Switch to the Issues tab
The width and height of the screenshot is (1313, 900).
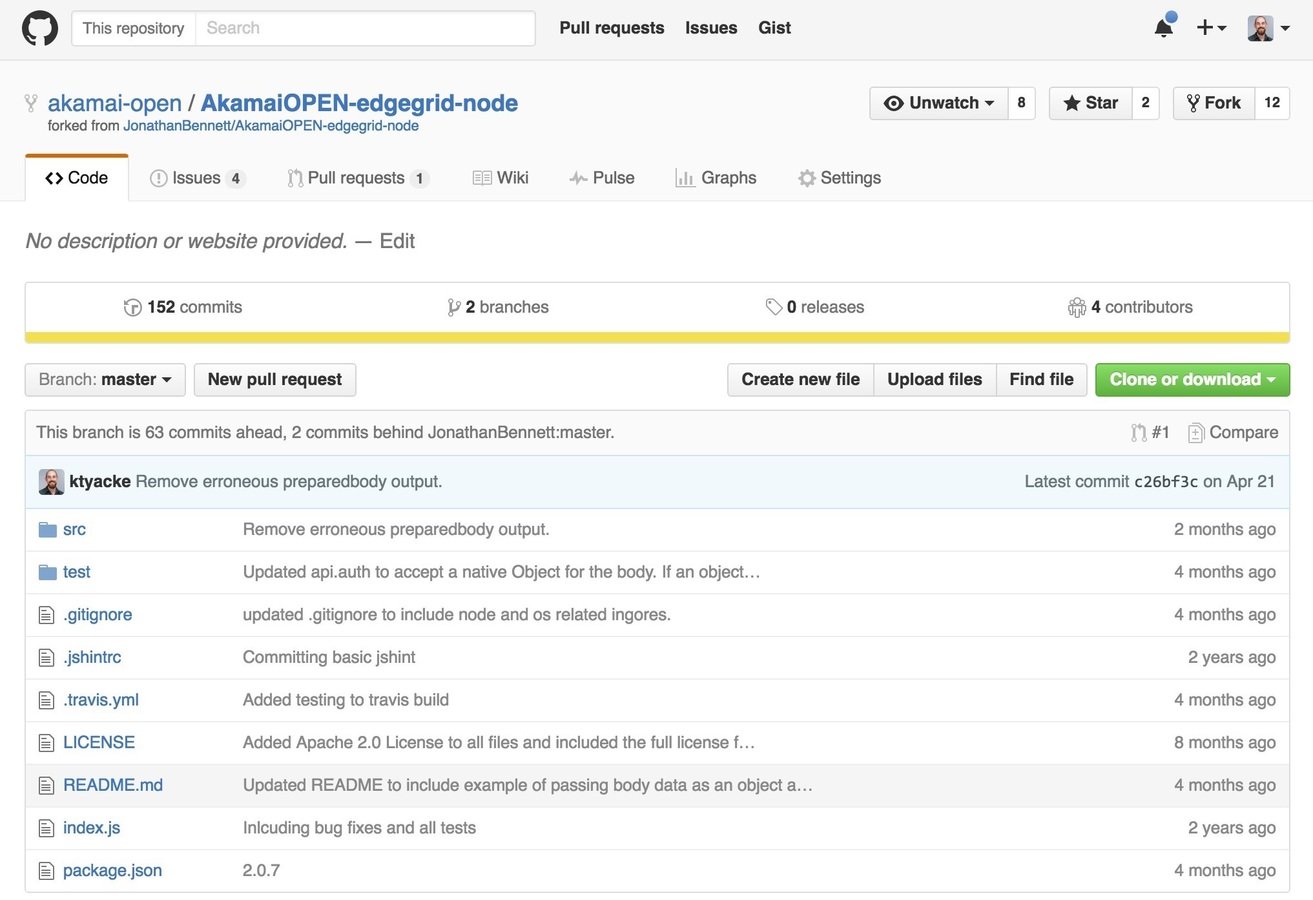pyautogui.click(x=197, y=178)
